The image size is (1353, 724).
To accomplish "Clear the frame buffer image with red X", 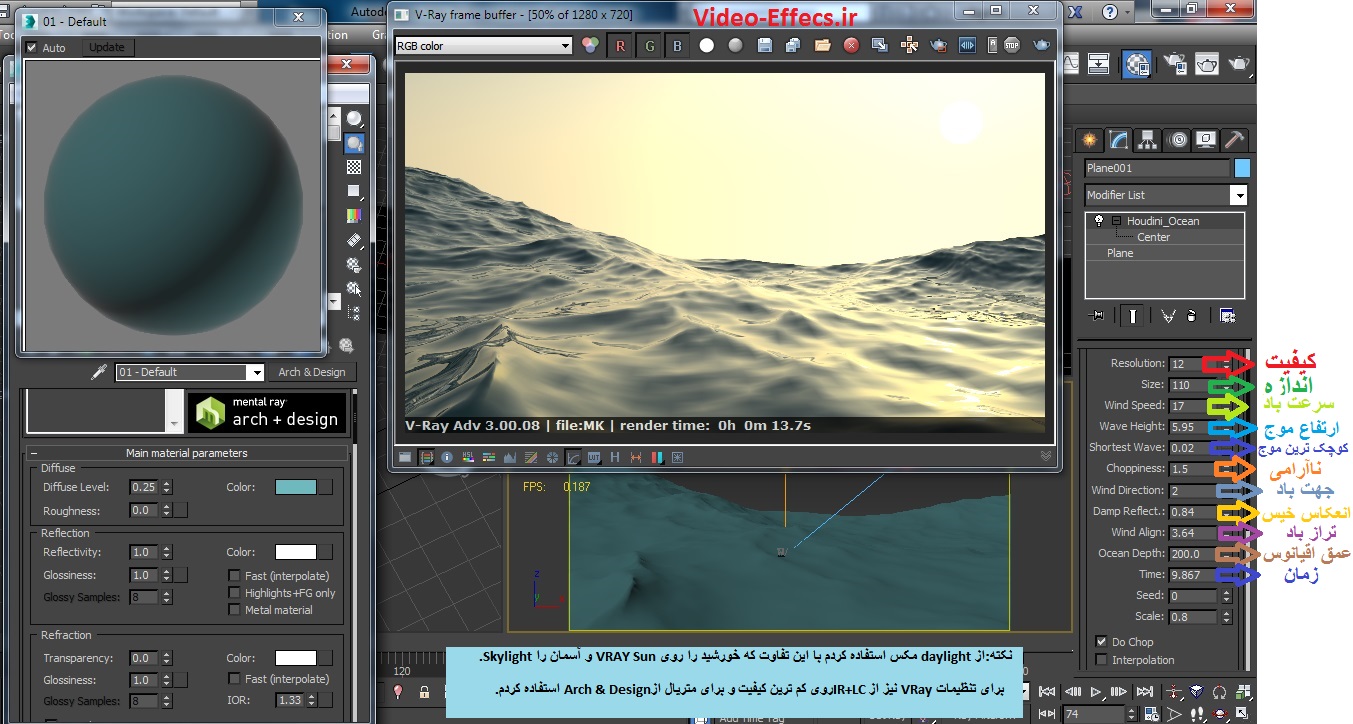I will tap(851, 45).
